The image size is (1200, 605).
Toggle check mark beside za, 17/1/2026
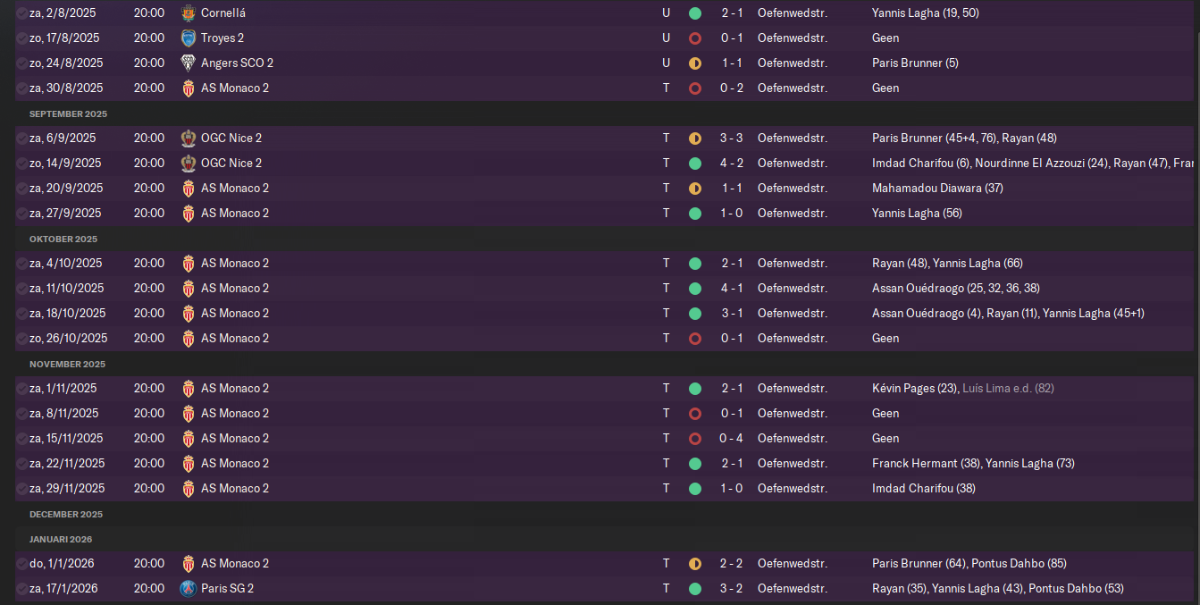[22, 588]
